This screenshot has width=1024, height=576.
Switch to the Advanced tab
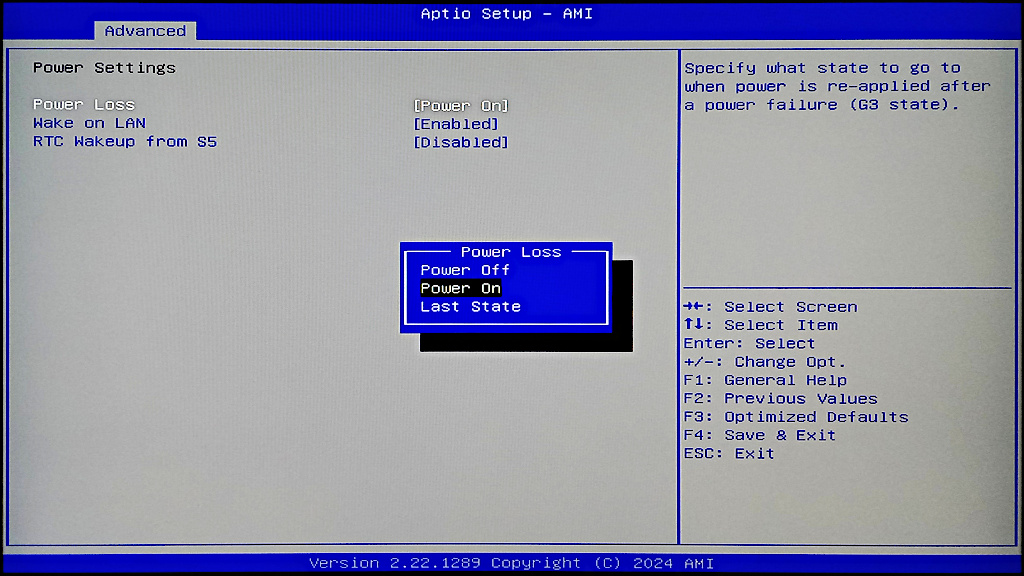[x=145, y=31]
